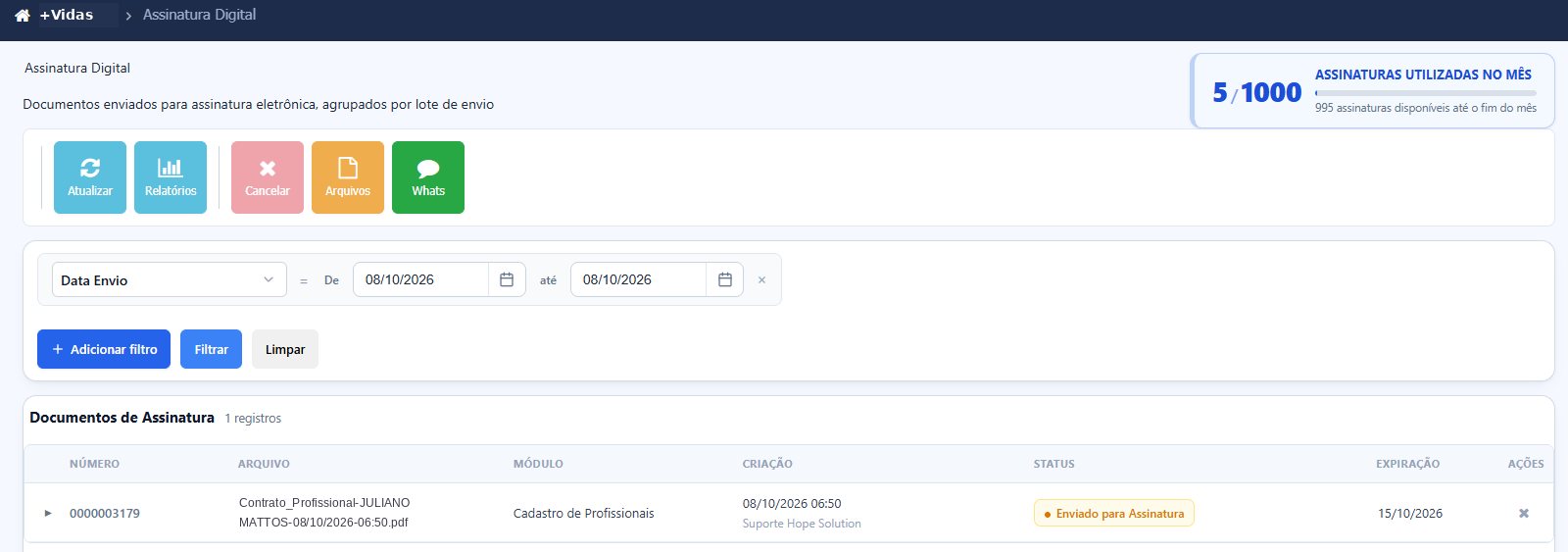Click expiration date 15/10/2026
The image size is (1568, 552).
click(1410, 513)
